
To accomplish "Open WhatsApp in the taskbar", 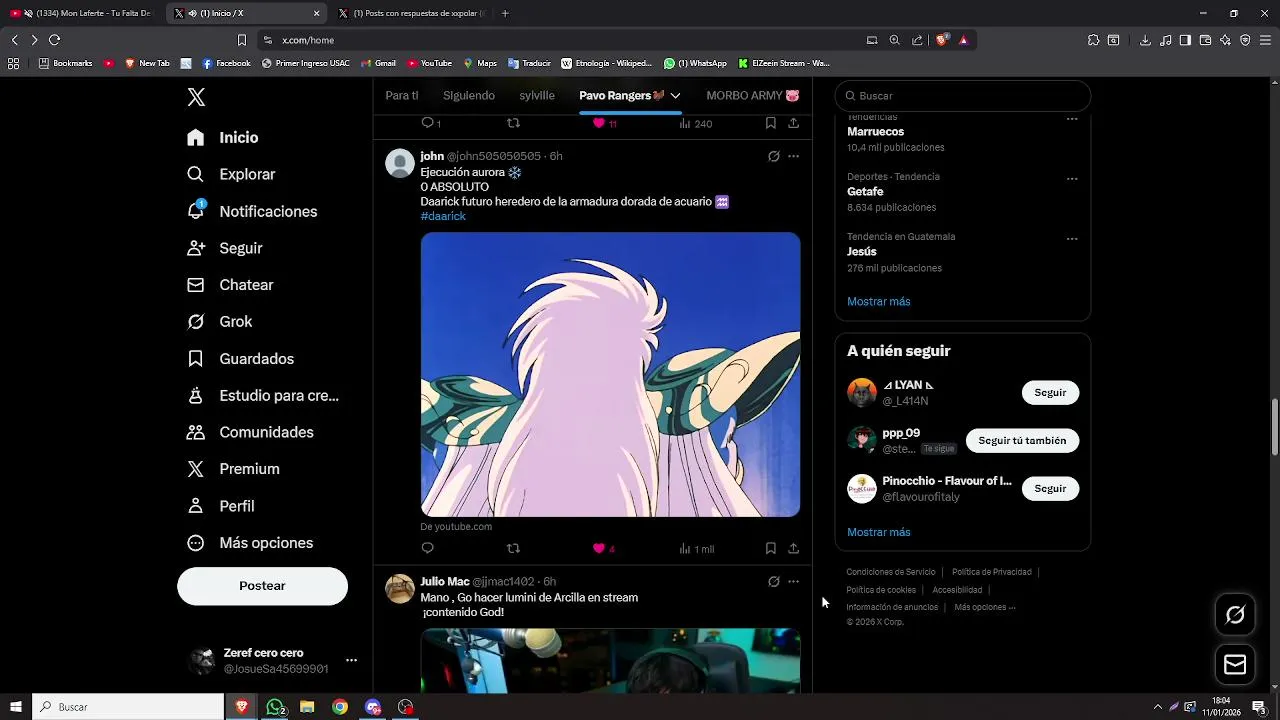I will 275,707.
